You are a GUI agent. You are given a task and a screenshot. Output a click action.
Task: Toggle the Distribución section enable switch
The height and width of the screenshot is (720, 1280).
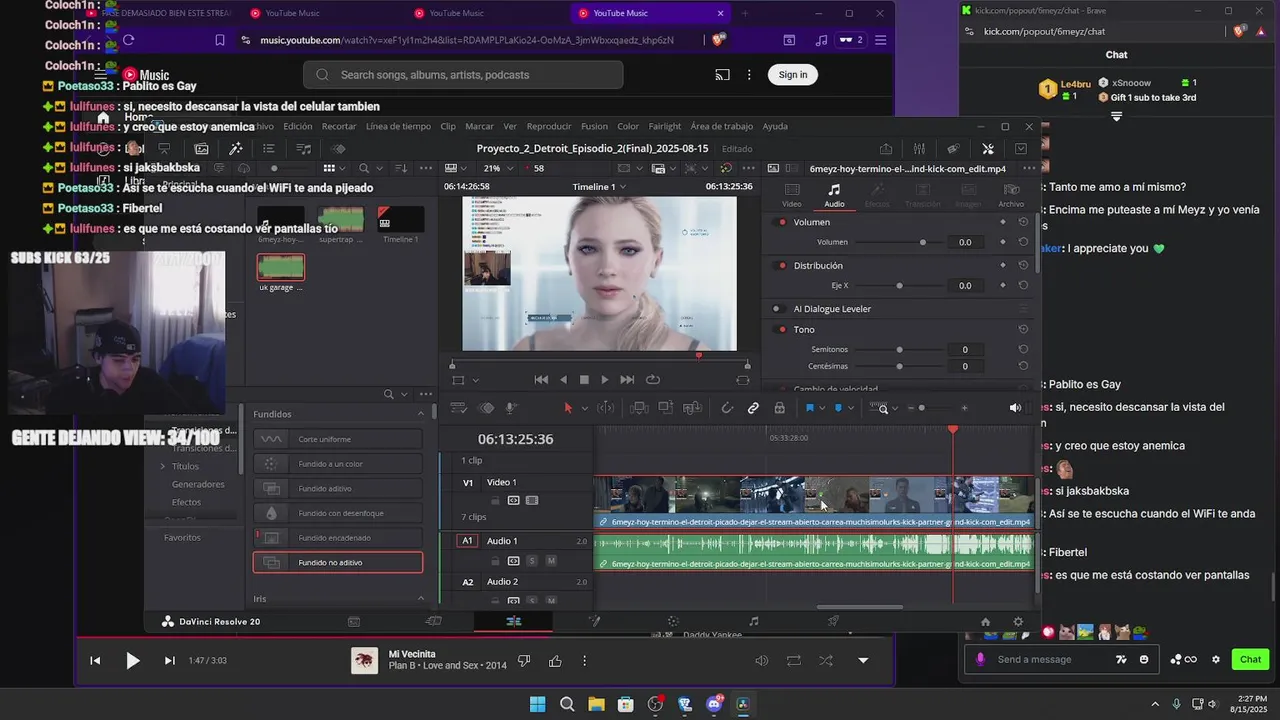click(782, 265)
